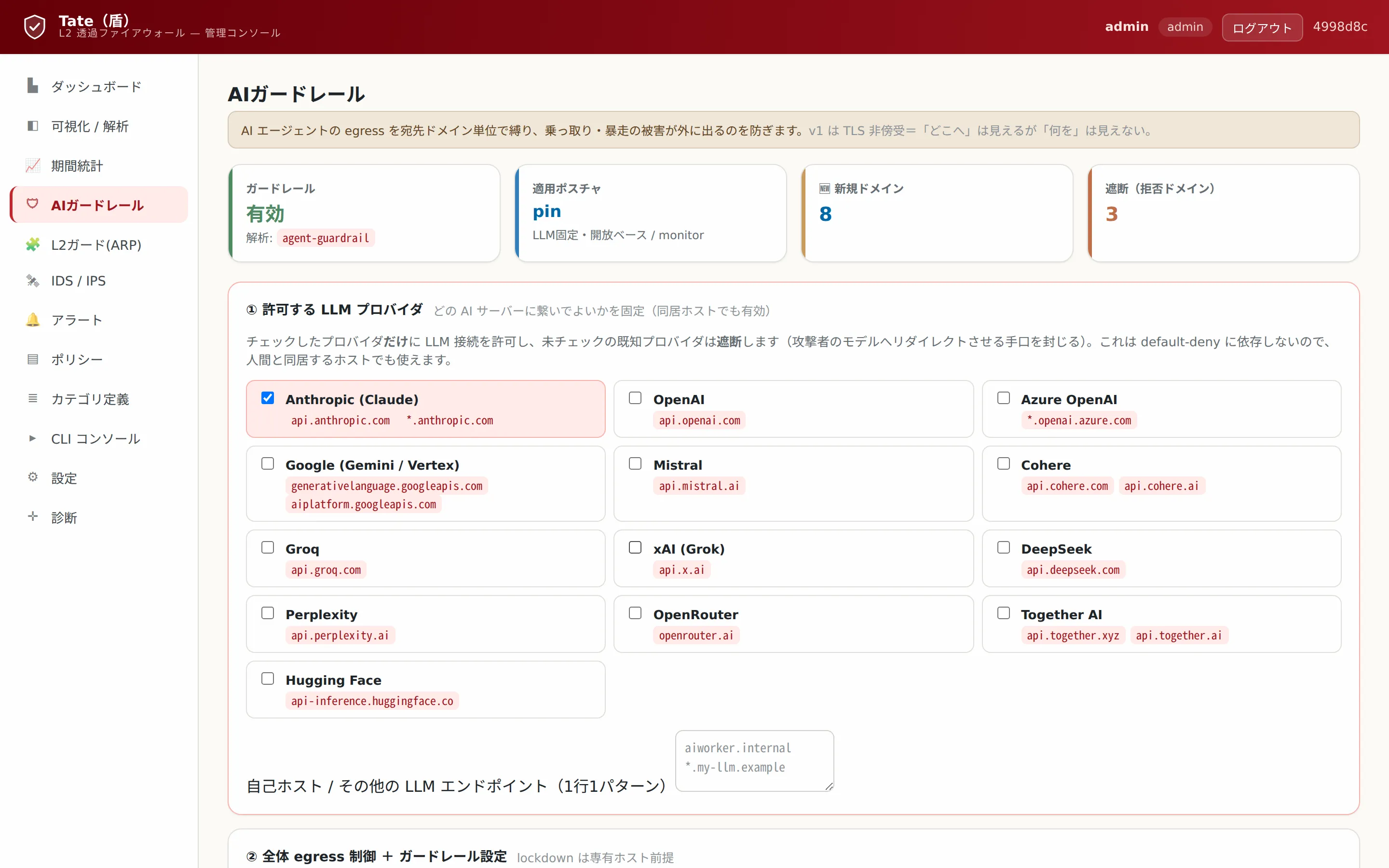This screenshot has width=1389, height=868.
Task: Click the CLI コンソール triangle icon
Action: (33, 438)
